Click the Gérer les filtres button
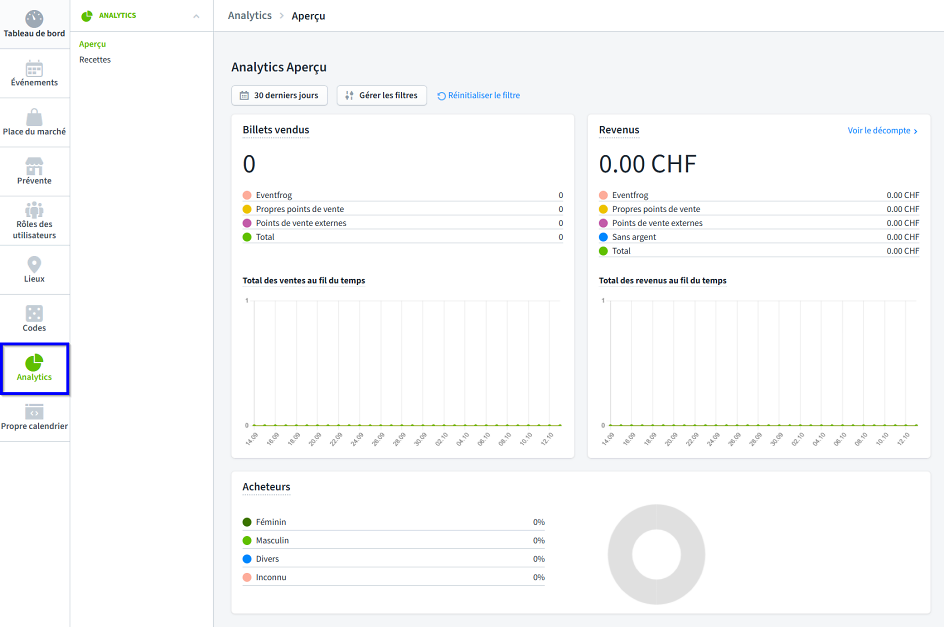This screenshot has height=627, width=944. tap(382, 95)
